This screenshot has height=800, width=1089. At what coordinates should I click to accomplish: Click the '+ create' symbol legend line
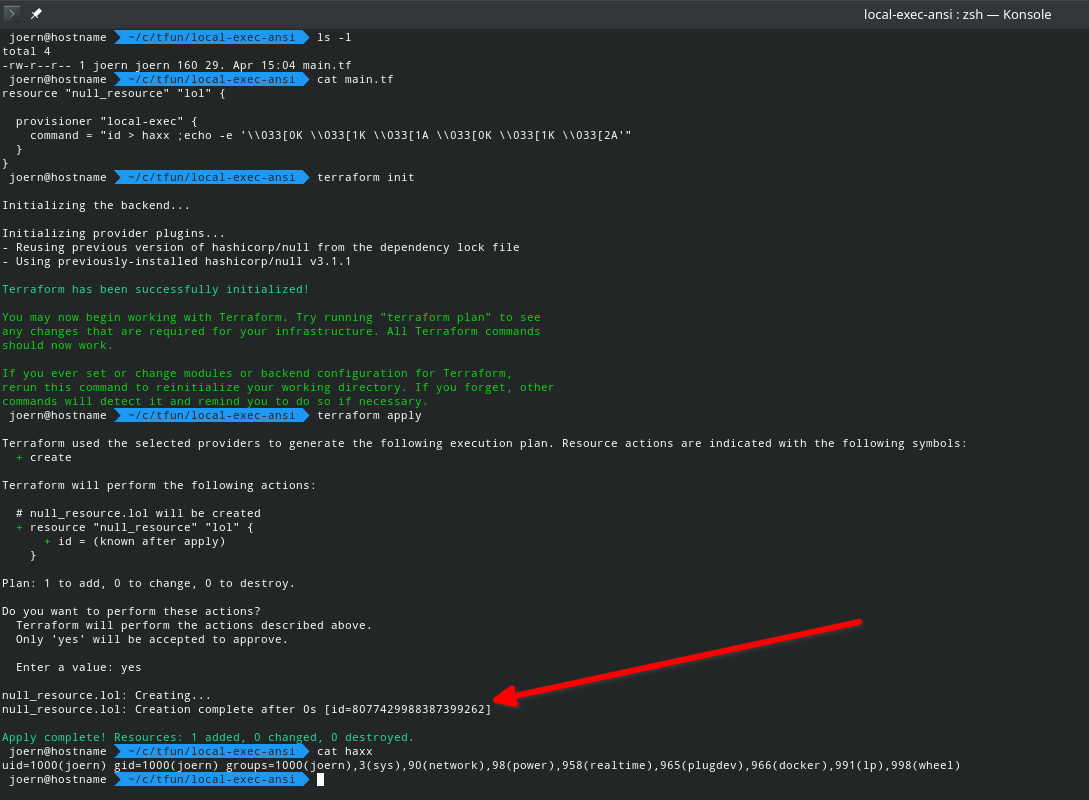click(x=44, y=457)
